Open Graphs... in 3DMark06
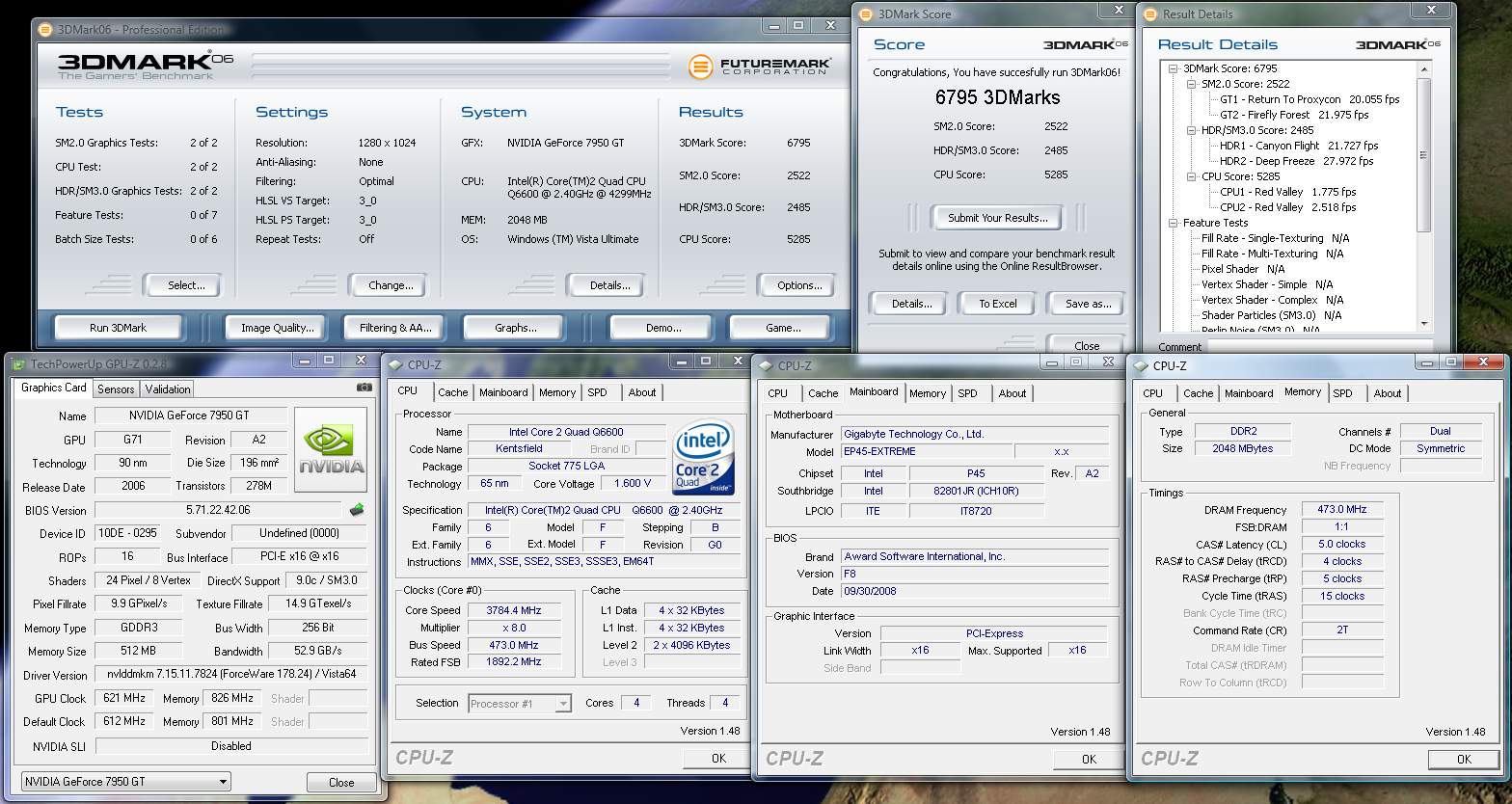 tap(516, 328)
